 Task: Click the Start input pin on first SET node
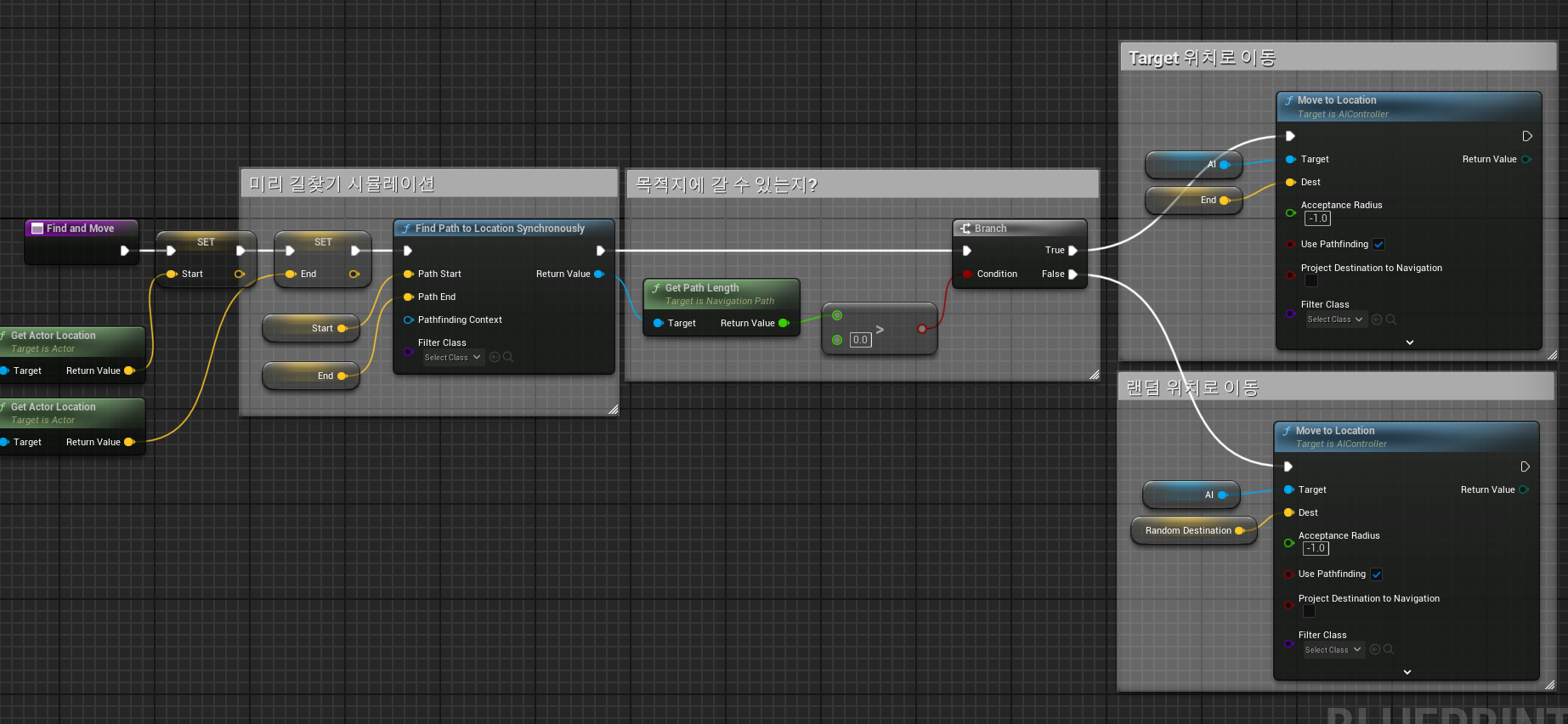(x=172, y=274)
